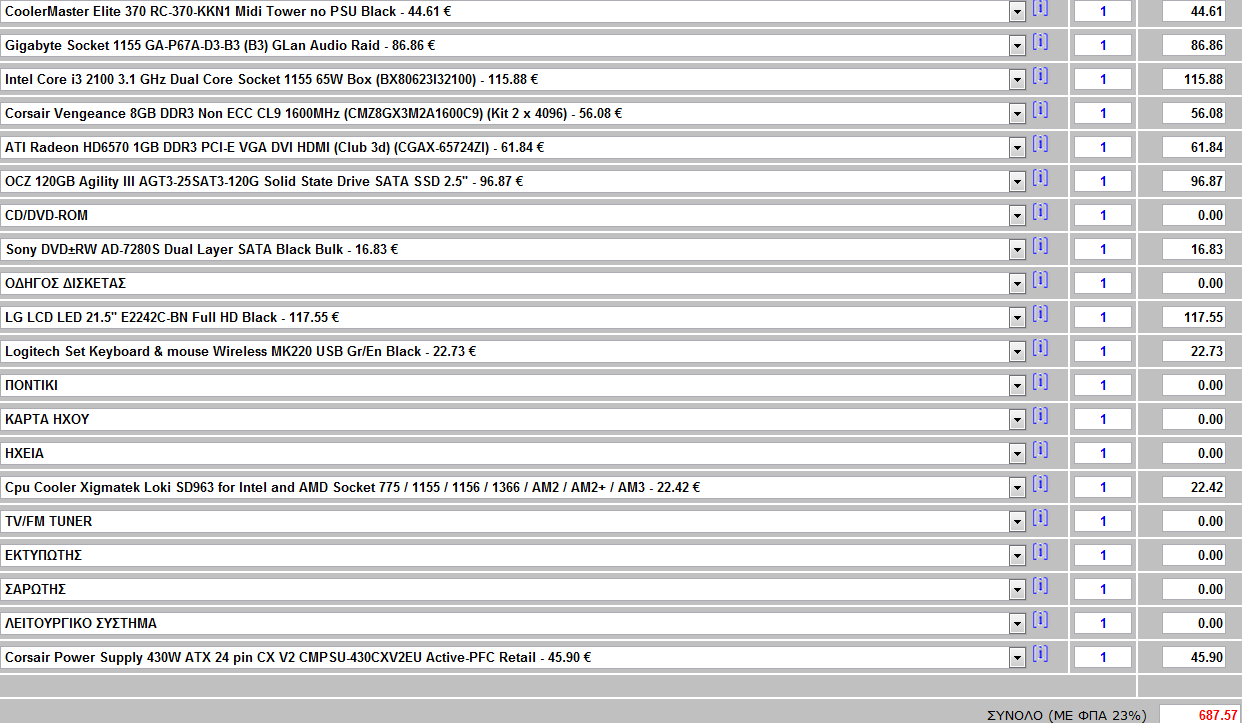
Task: Click the 22.42 price field
Action: coord(1194,488)
